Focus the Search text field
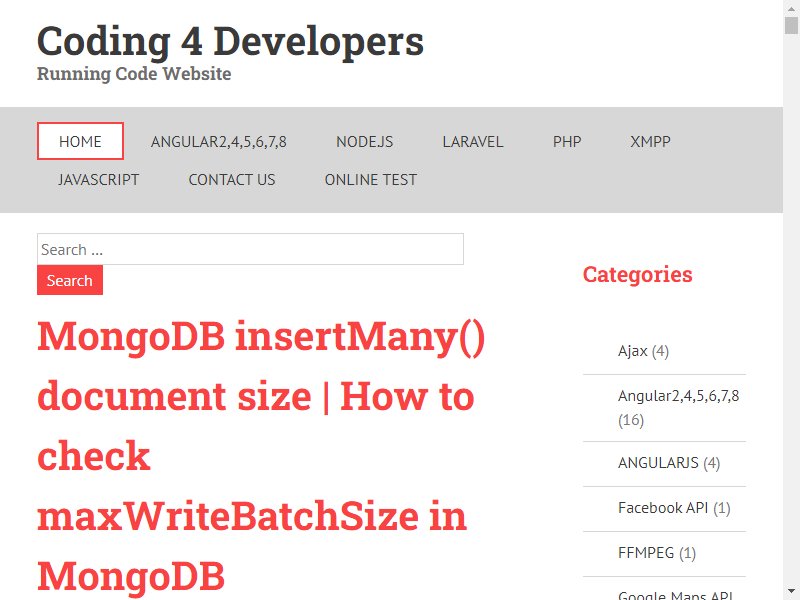 pyautogui.click(x=251, y=249)
